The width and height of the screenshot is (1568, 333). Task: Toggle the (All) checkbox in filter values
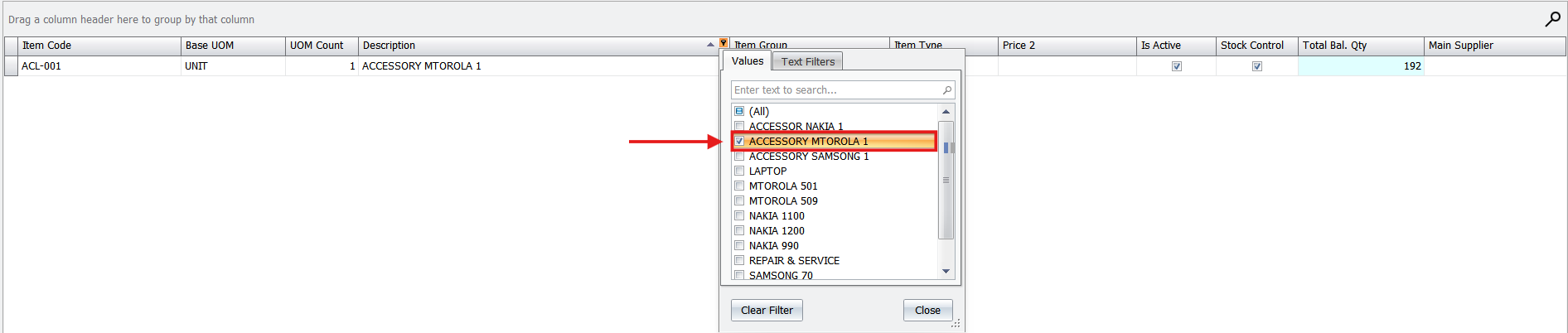click(x=739, y=111)
